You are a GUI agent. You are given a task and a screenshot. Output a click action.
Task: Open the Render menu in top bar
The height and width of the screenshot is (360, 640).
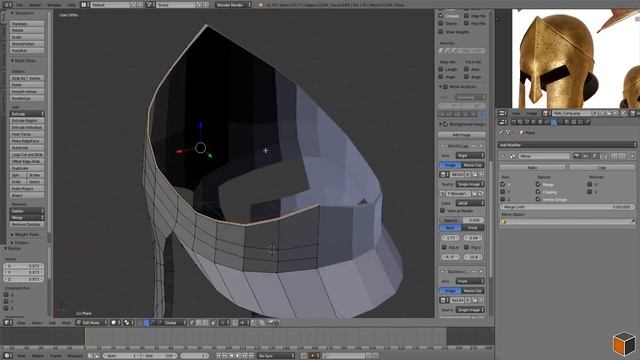(35, 5)
